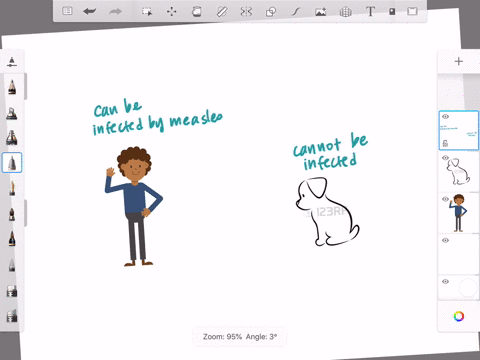Hide the waving boy layer
The width and height of the screenshot is (480, 360).
click(445, 199)
